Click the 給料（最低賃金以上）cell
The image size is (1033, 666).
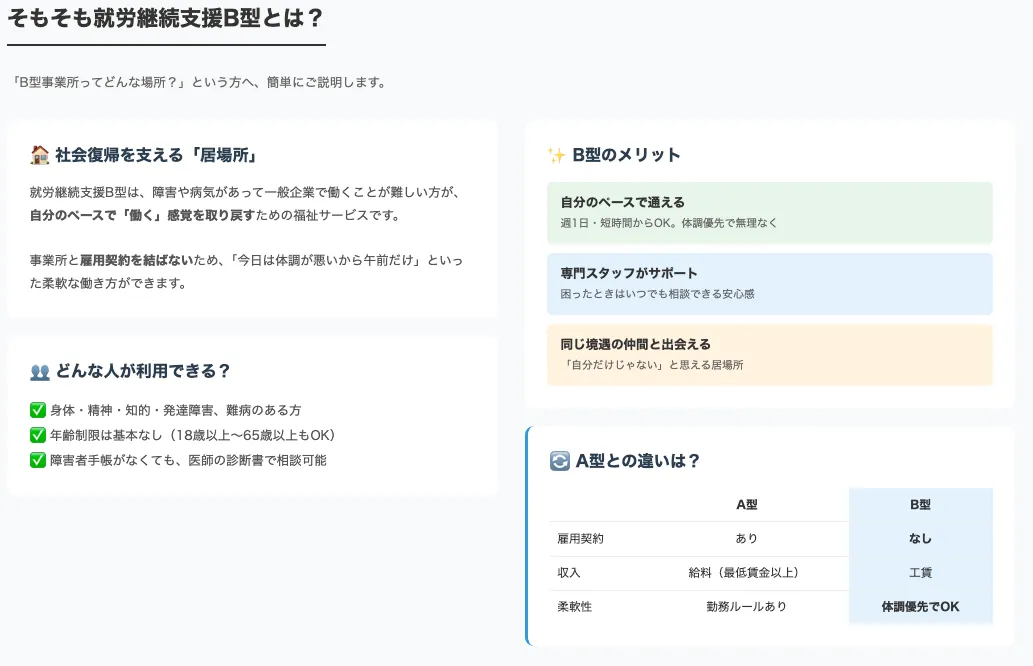pos(747,573)
